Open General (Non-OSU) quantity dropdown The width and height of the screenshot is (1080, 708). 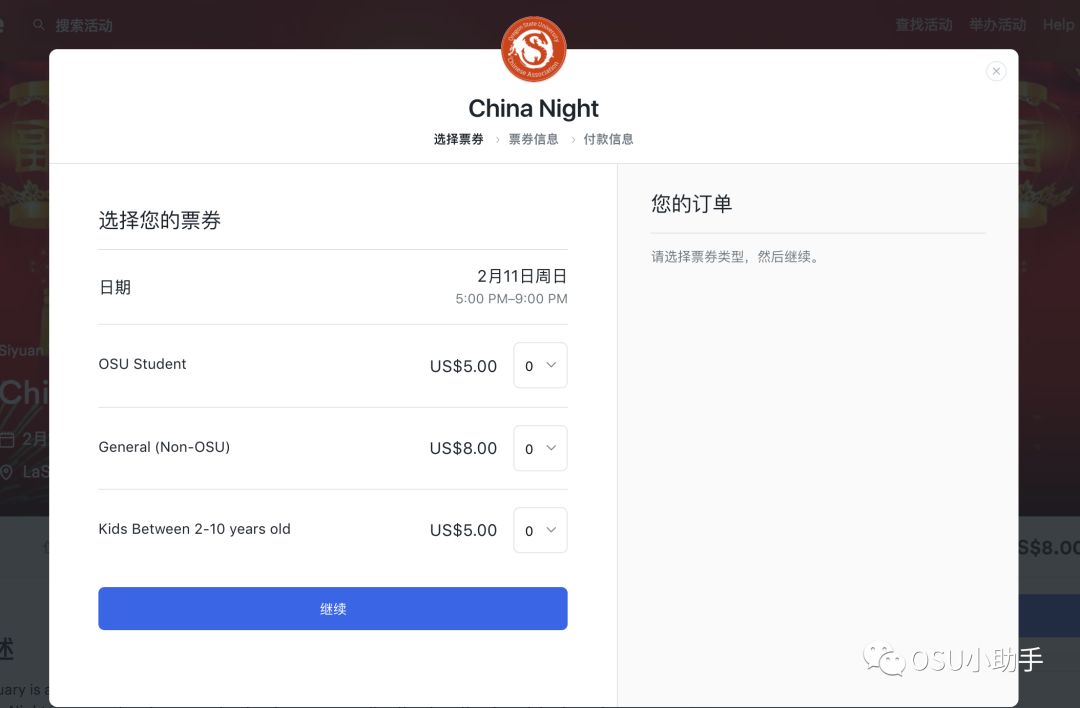coord(541,448)
